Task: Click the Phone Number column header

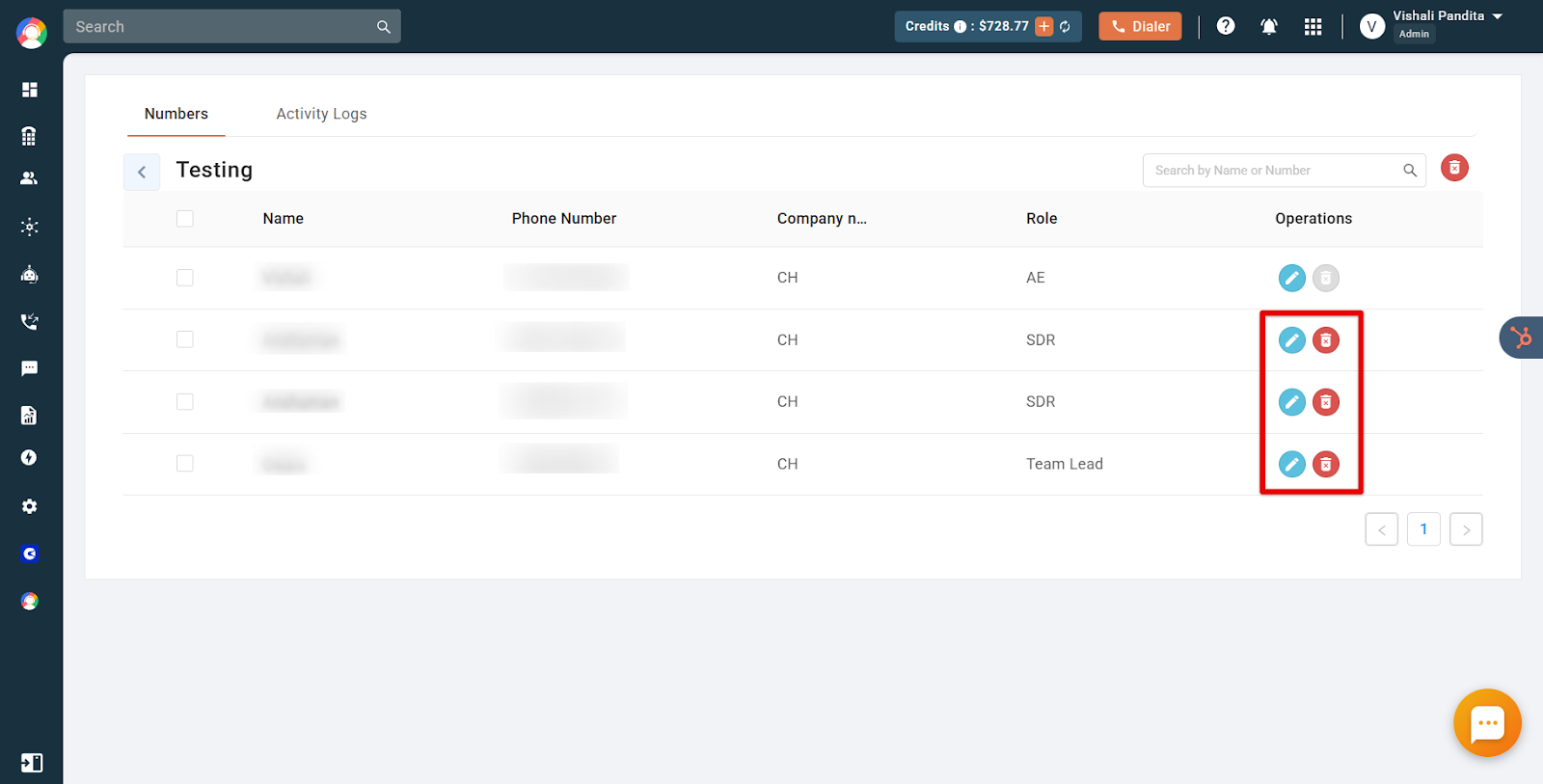Action: tap(564, 219)
